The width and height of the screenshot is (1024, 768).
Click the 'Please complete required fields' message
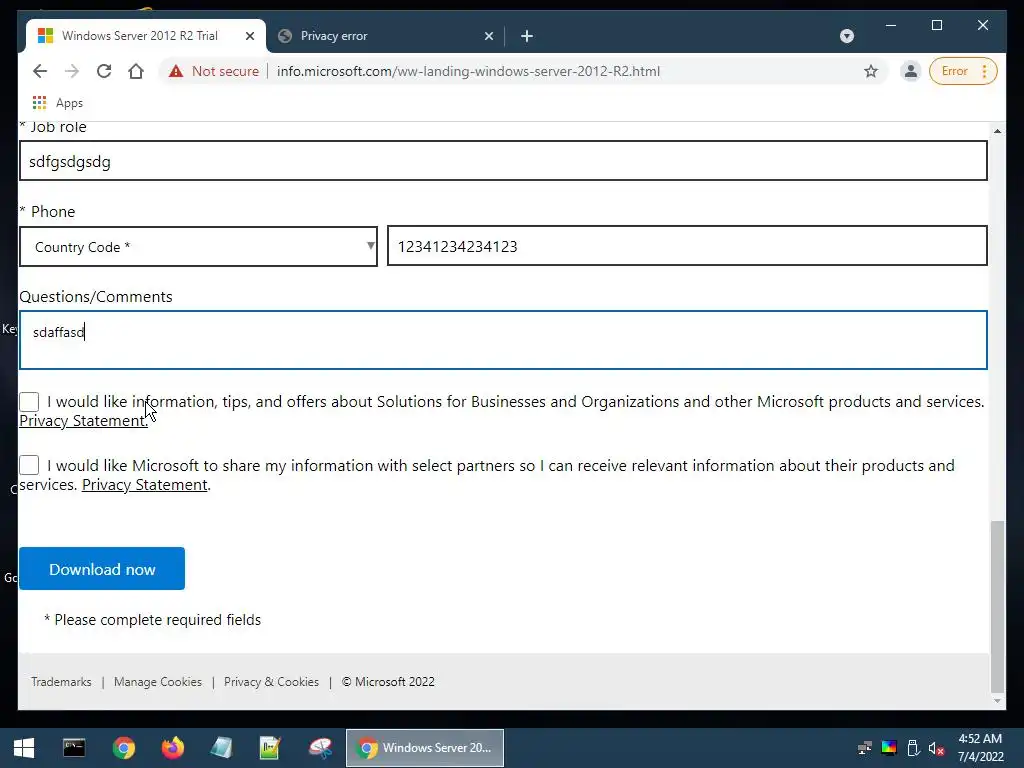(x=152, y=620)
